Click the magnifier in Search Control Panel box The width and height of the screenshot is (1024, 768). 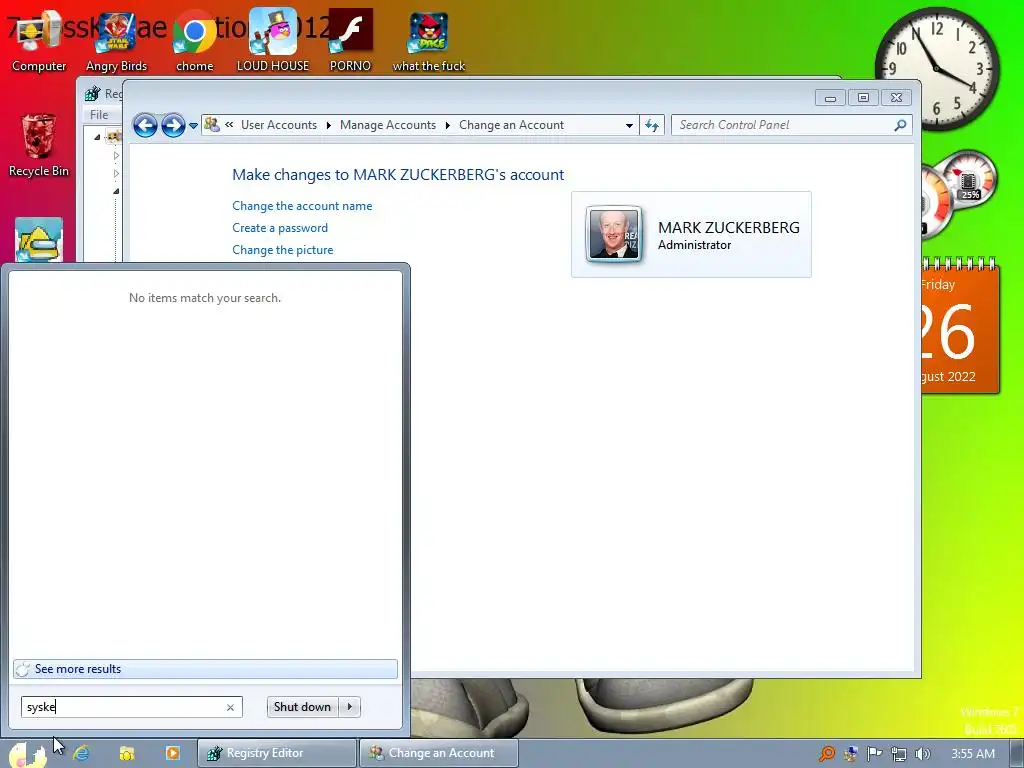click(901, 125)
